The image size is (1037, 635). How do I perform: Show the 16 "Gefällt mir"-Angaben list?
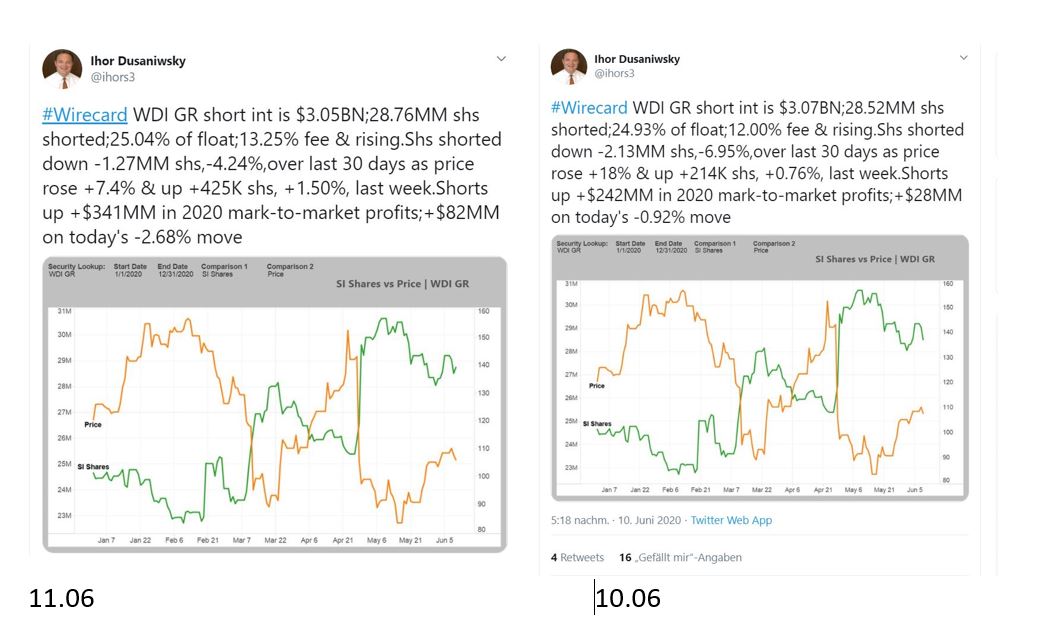[x=680, y=557]
